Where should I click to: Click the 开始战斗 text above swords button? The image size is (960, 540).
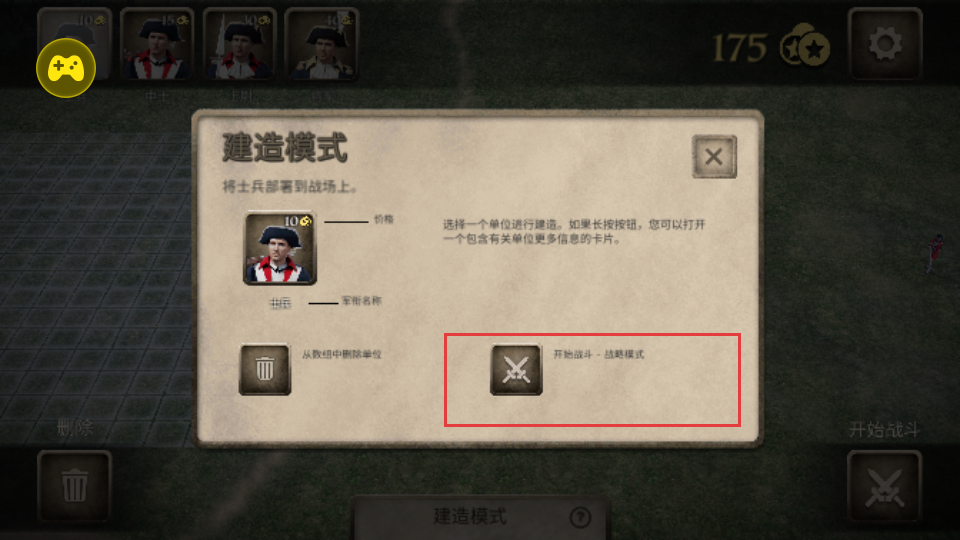click(x=884, y=430)
